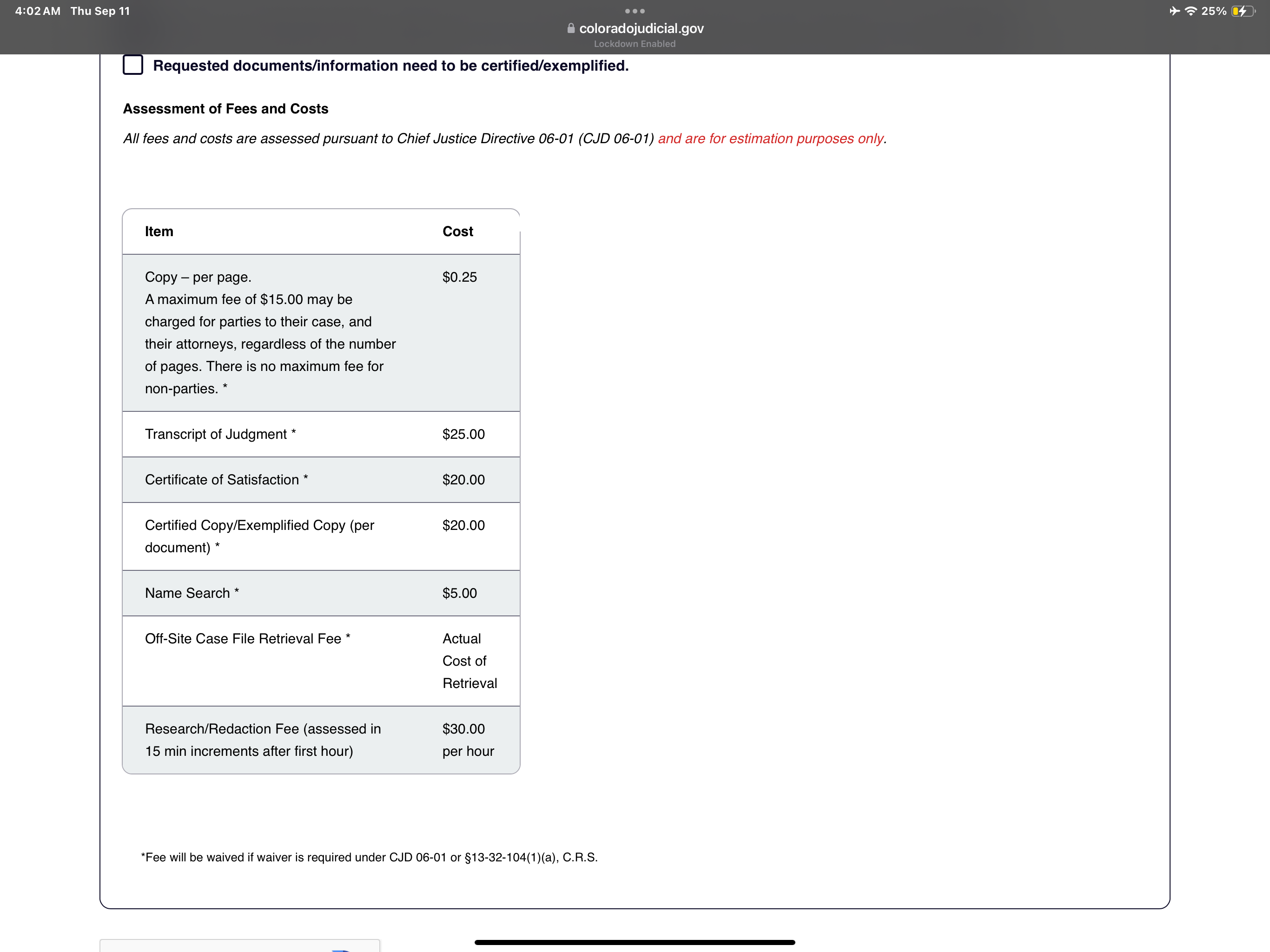Screen dimensions: 1270x952
Task: Tap the padlock icon beside the URL
Action: [571, 28]
